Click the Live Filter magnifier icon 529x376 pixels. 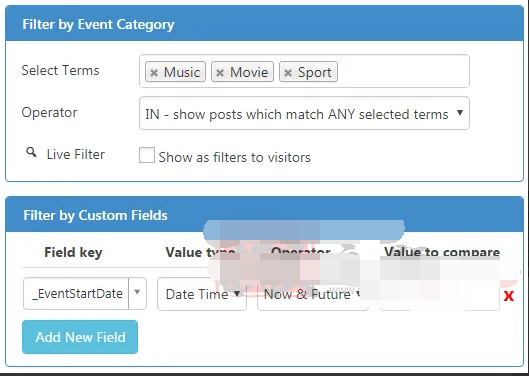point(31,153)
